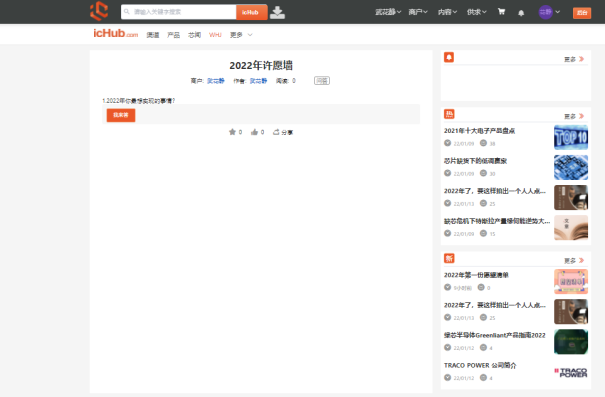The image size is (605, 397).
Task: Expand the 武花静 dropdown in the top bar
Action: (x=388, y=12)
